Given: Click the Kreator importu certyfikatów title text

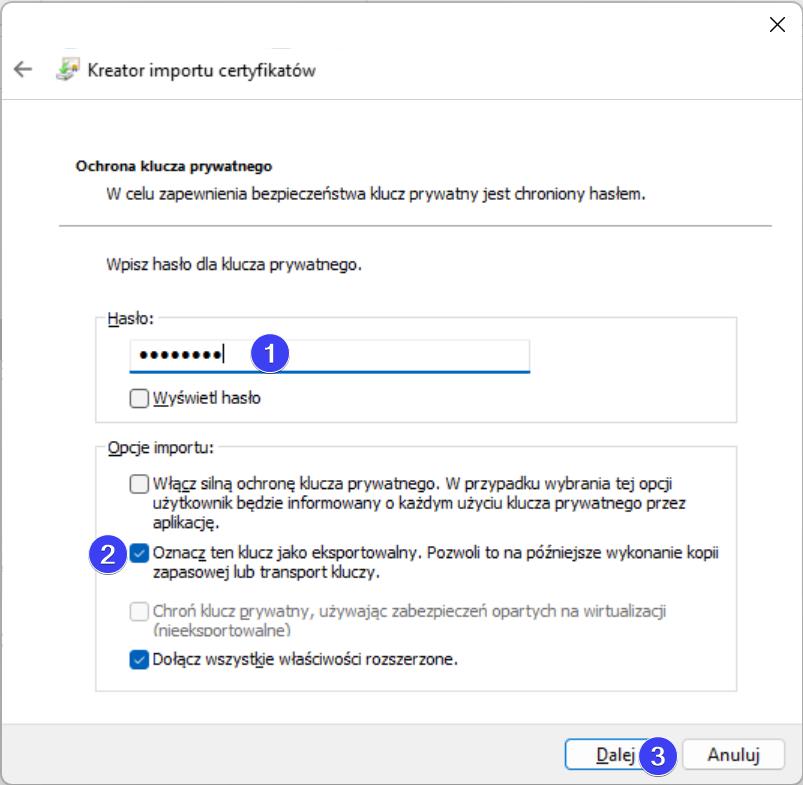Looking at the screenshot, I should pos(202,71).
